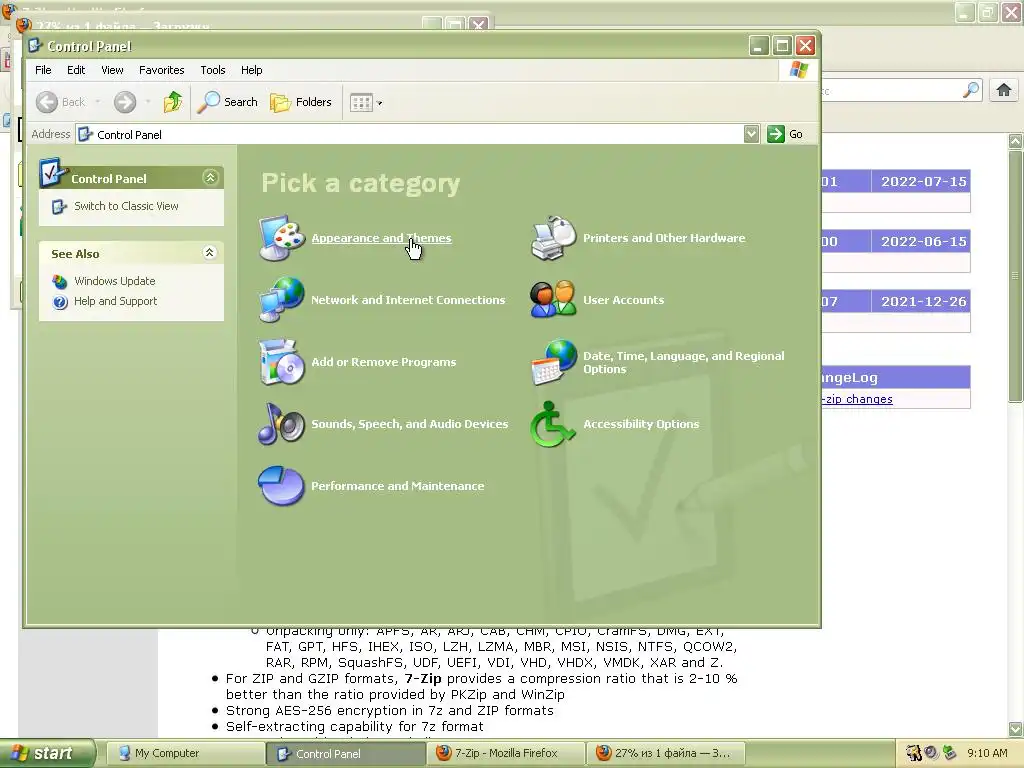Open the Windows Update link

(x=115, y=281)
